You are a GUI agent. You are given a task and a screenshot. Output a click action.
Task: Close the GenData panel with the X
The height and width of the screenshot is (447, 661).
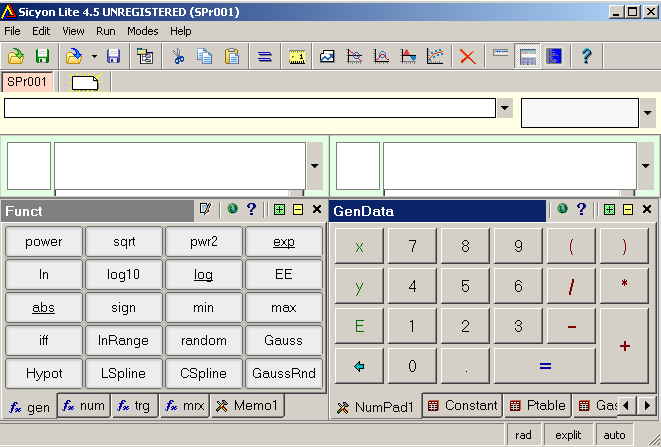pyautogui.click(x=647, y=209)
